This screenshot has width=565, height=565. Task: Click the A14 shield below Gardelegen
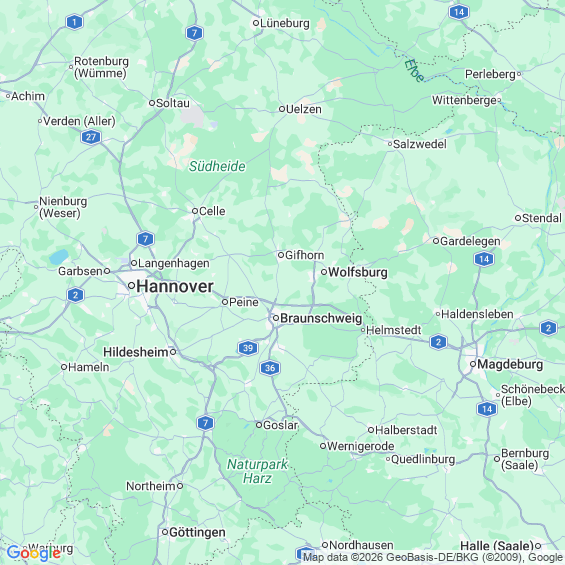click(x=484, y=259)
